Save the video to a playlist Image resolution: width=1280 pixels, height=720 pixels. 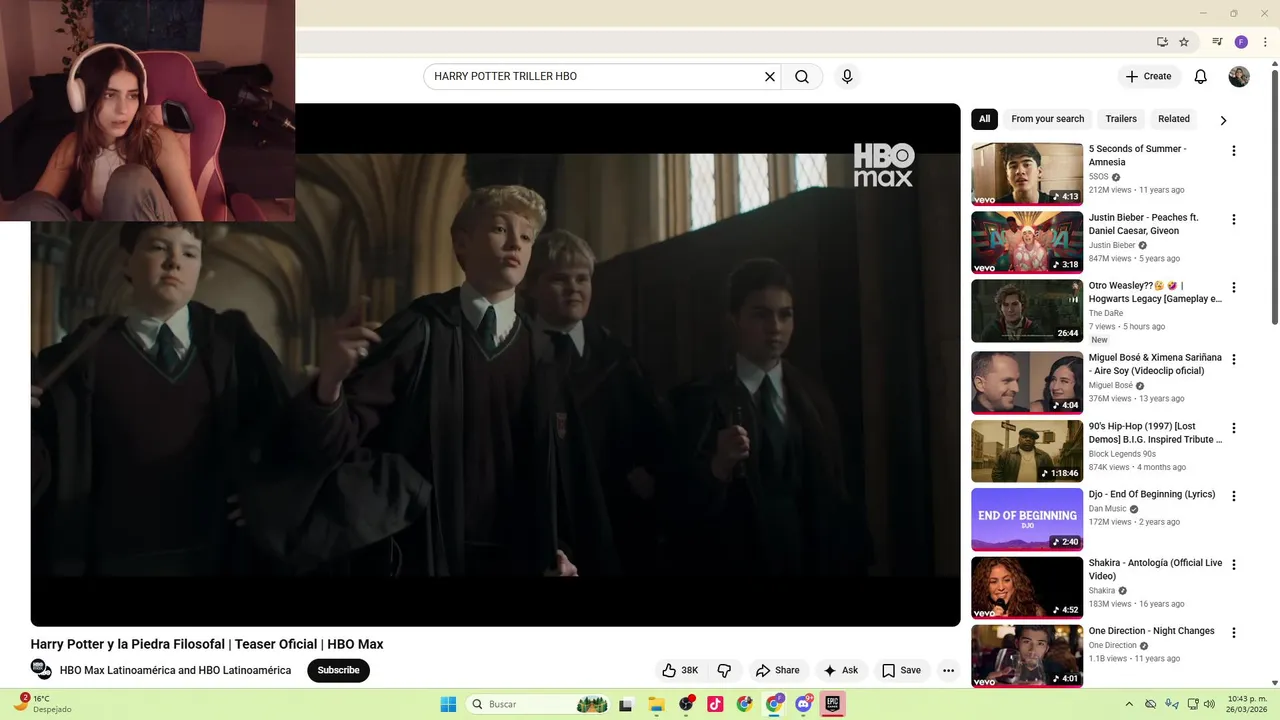(900, 670)
